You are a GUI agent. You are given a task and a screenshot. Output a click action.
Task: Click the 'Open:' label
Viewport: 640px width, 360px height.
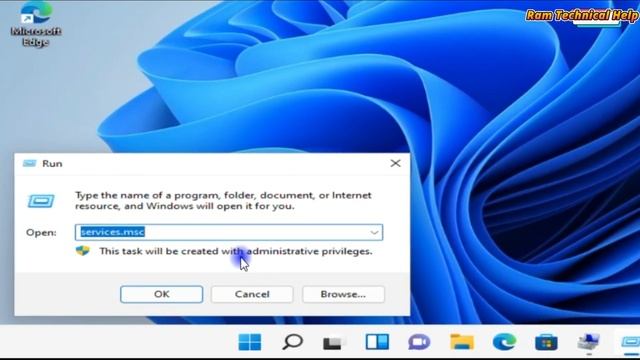coord(41,232)
